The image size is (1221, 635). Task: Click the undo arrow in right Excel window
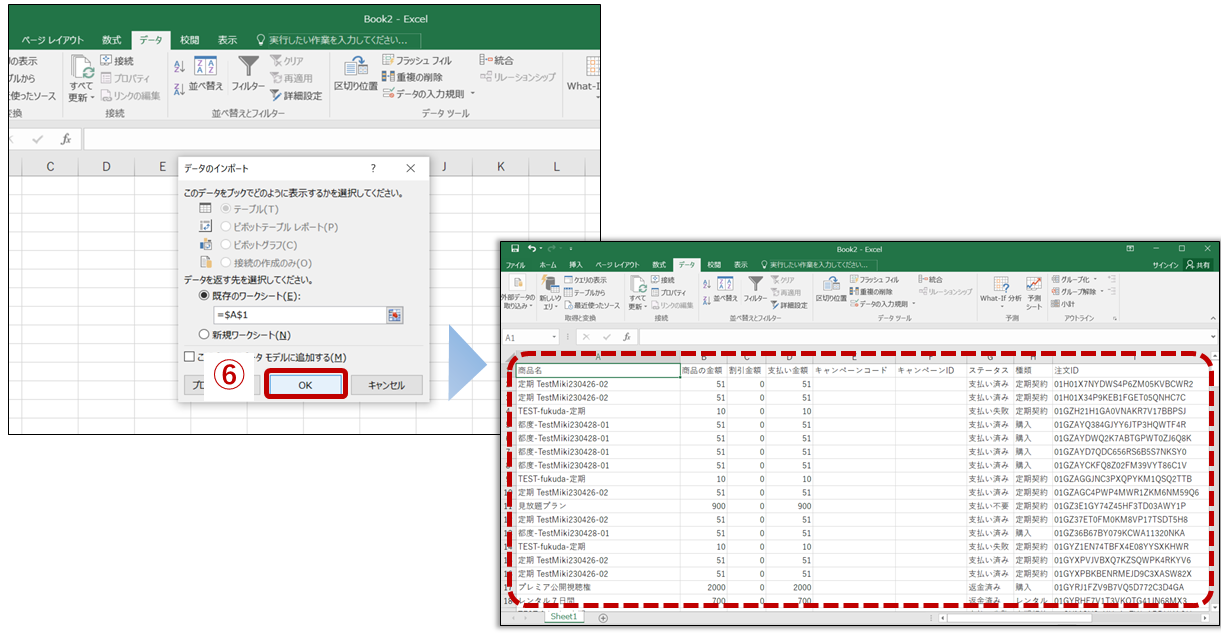point(531,248)
